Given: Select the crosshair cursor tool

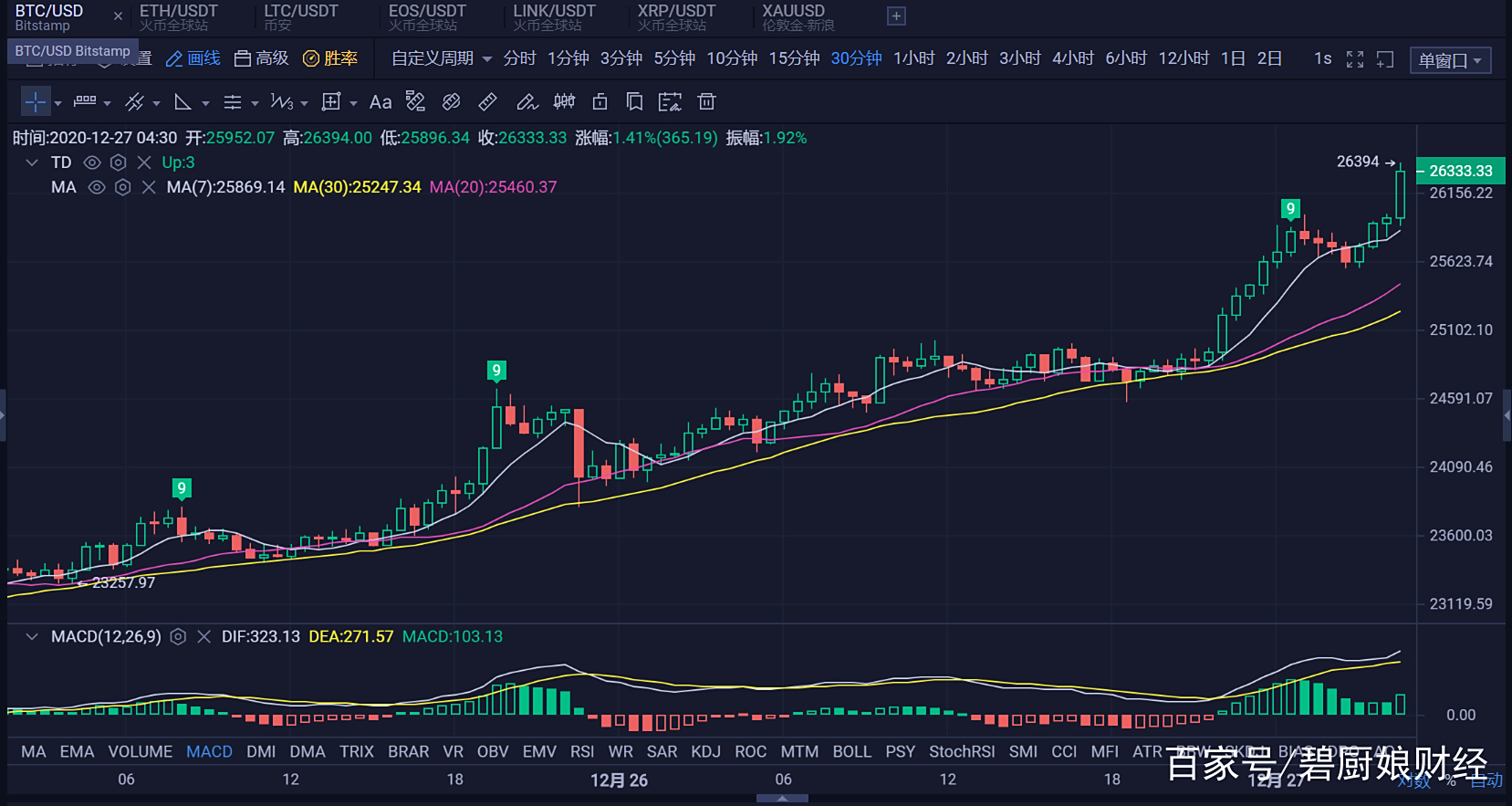Looking at the screenshot, I should pyautogui.click(x=35, y=102).
